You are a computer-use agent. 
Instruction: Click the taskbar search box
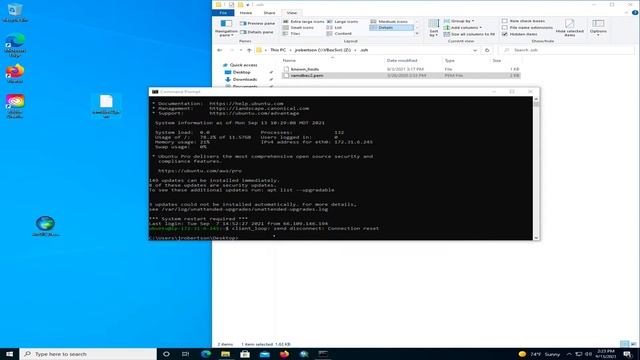(88, 354)
